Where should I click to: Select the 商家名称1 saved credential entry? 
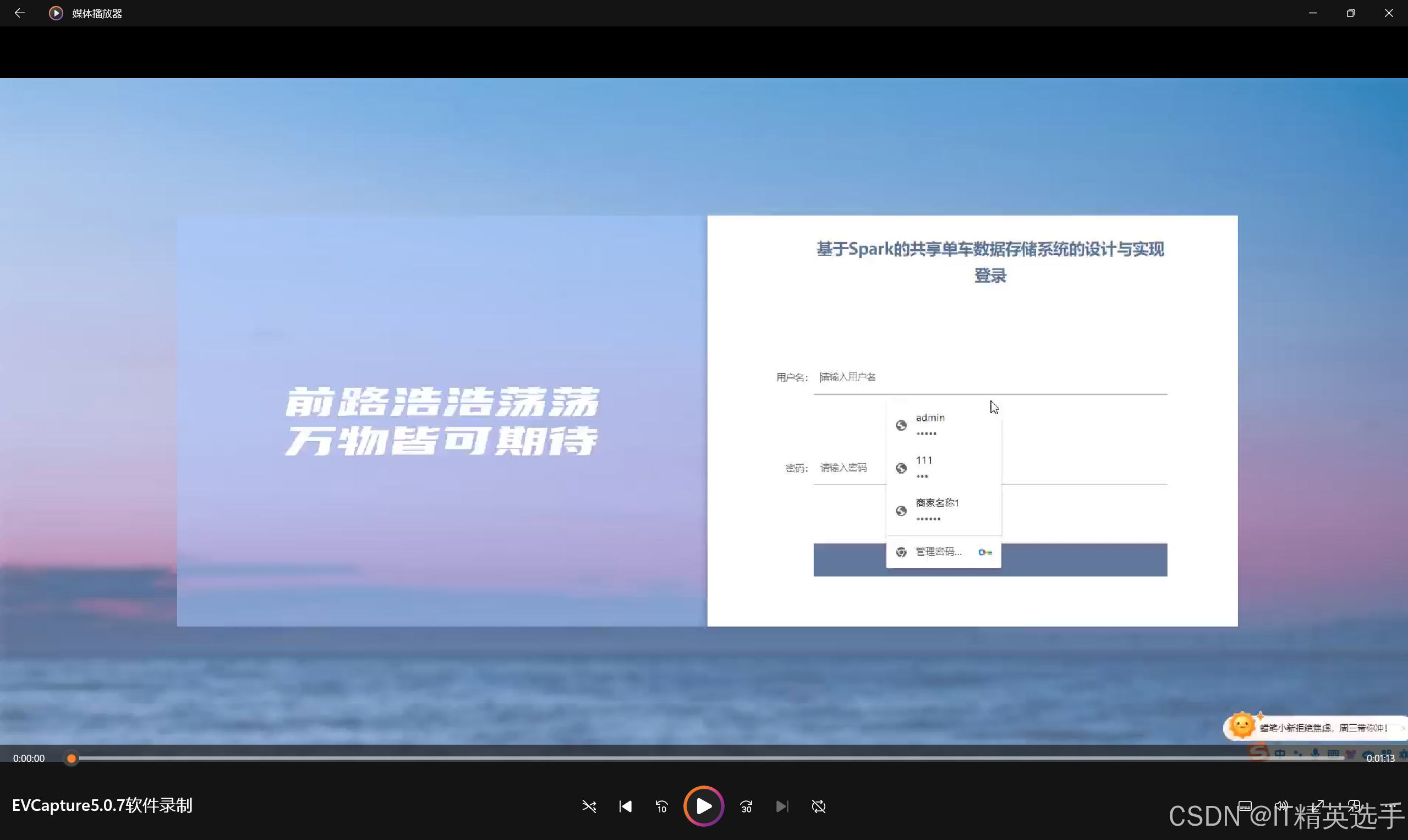(x=944, y=510)
